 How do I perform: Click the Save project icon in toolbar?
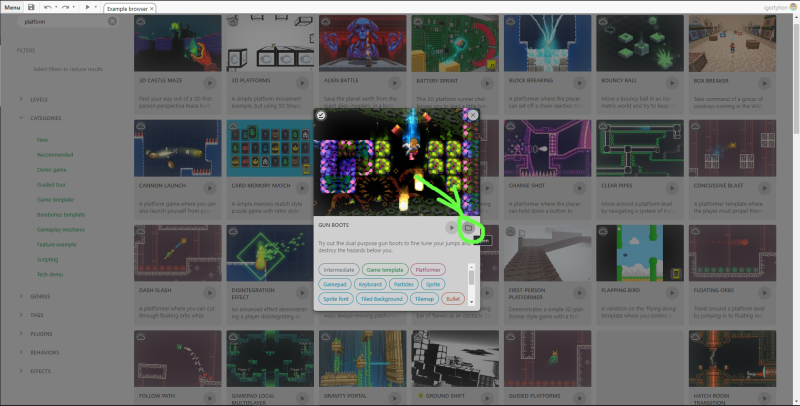[x=31, y=7]
